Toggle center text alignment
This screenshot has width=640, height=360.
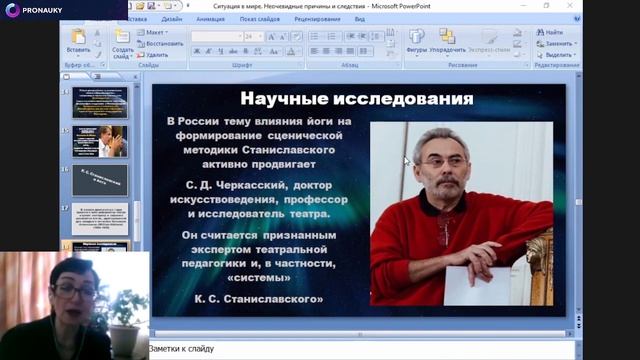pos(326,51)
